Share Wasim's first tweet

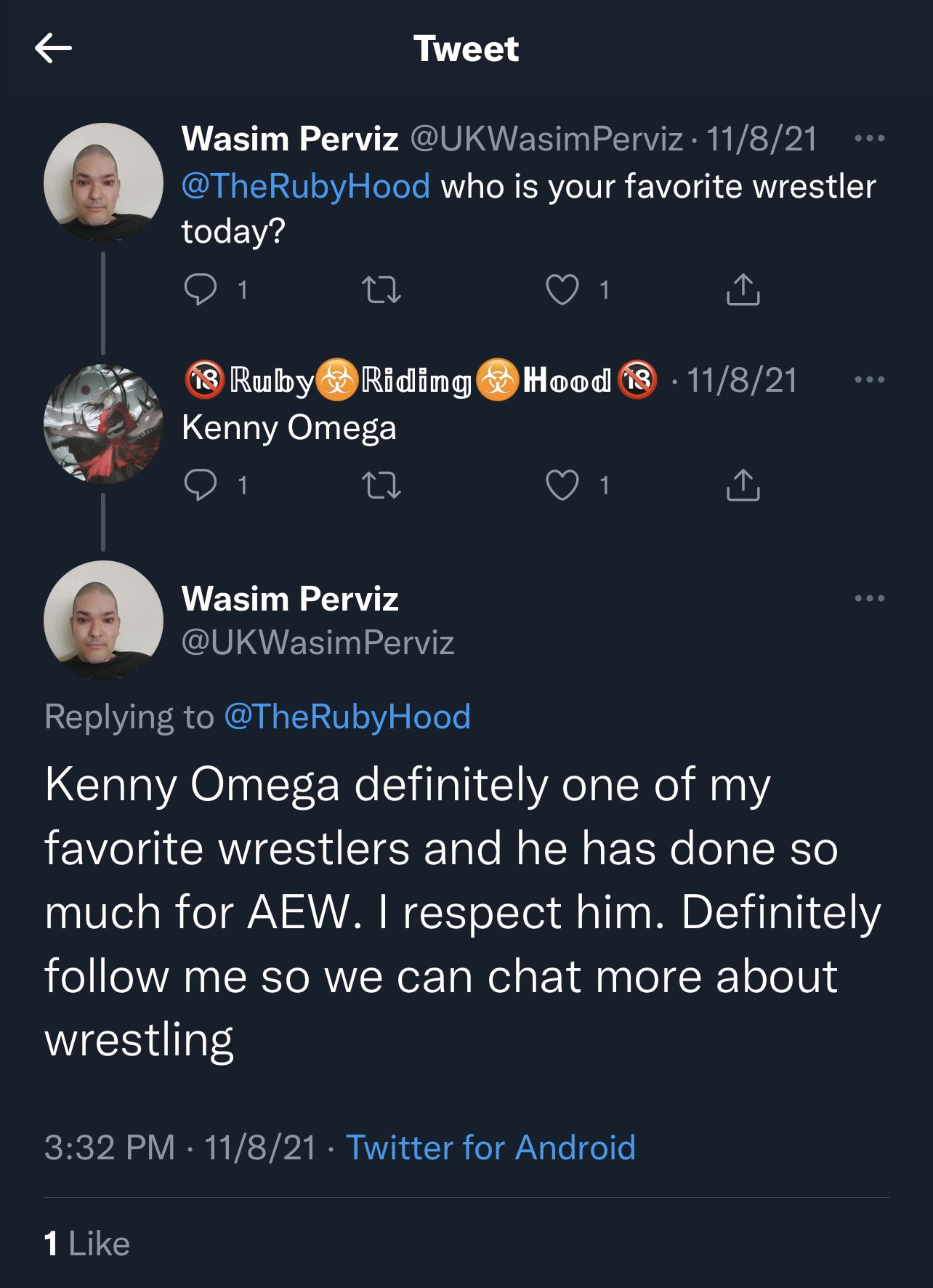743,289
